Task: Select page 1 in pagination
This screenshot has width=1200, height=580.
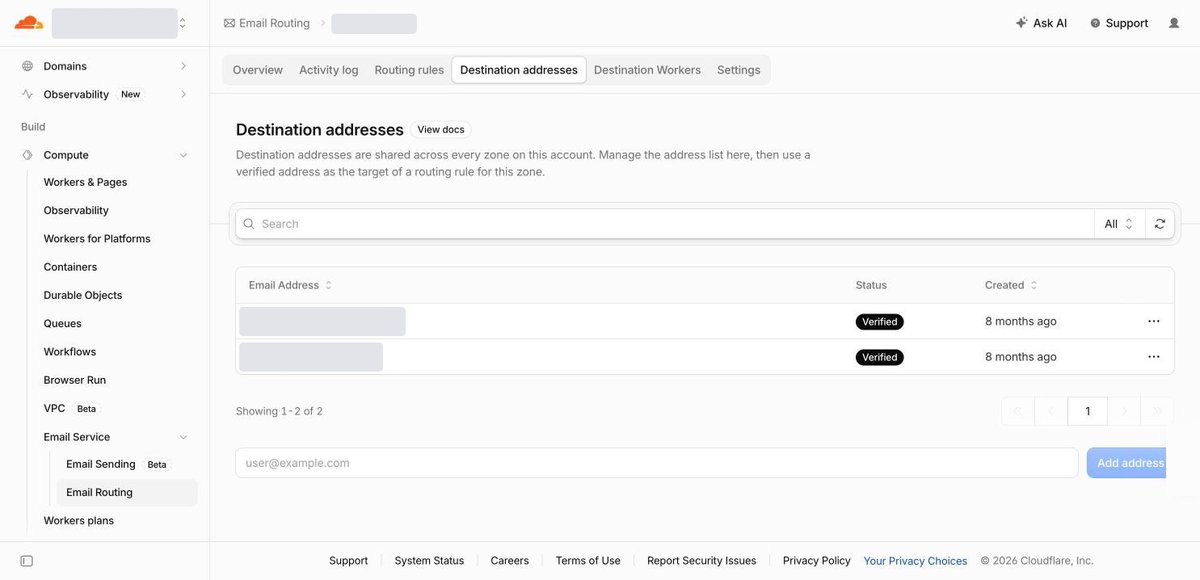Action: 1088,411
